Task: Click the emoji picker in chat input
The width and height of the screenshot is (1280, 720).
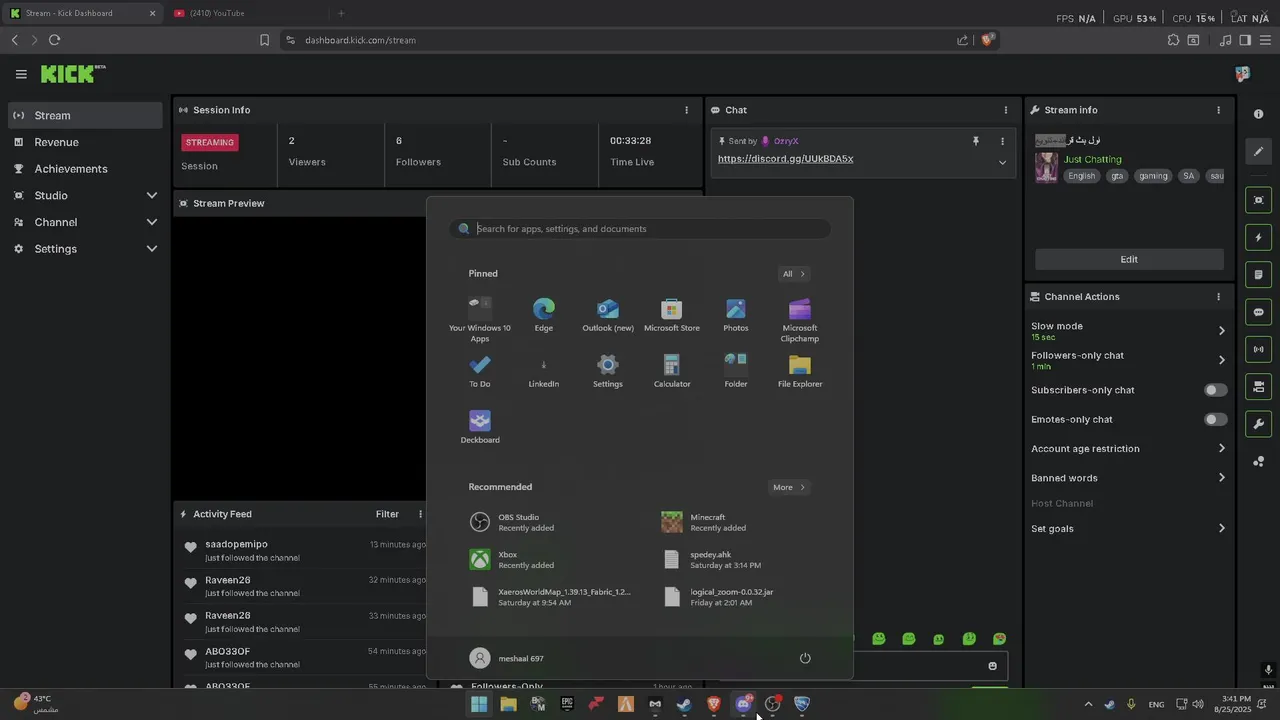Action: tap(993, 666)
